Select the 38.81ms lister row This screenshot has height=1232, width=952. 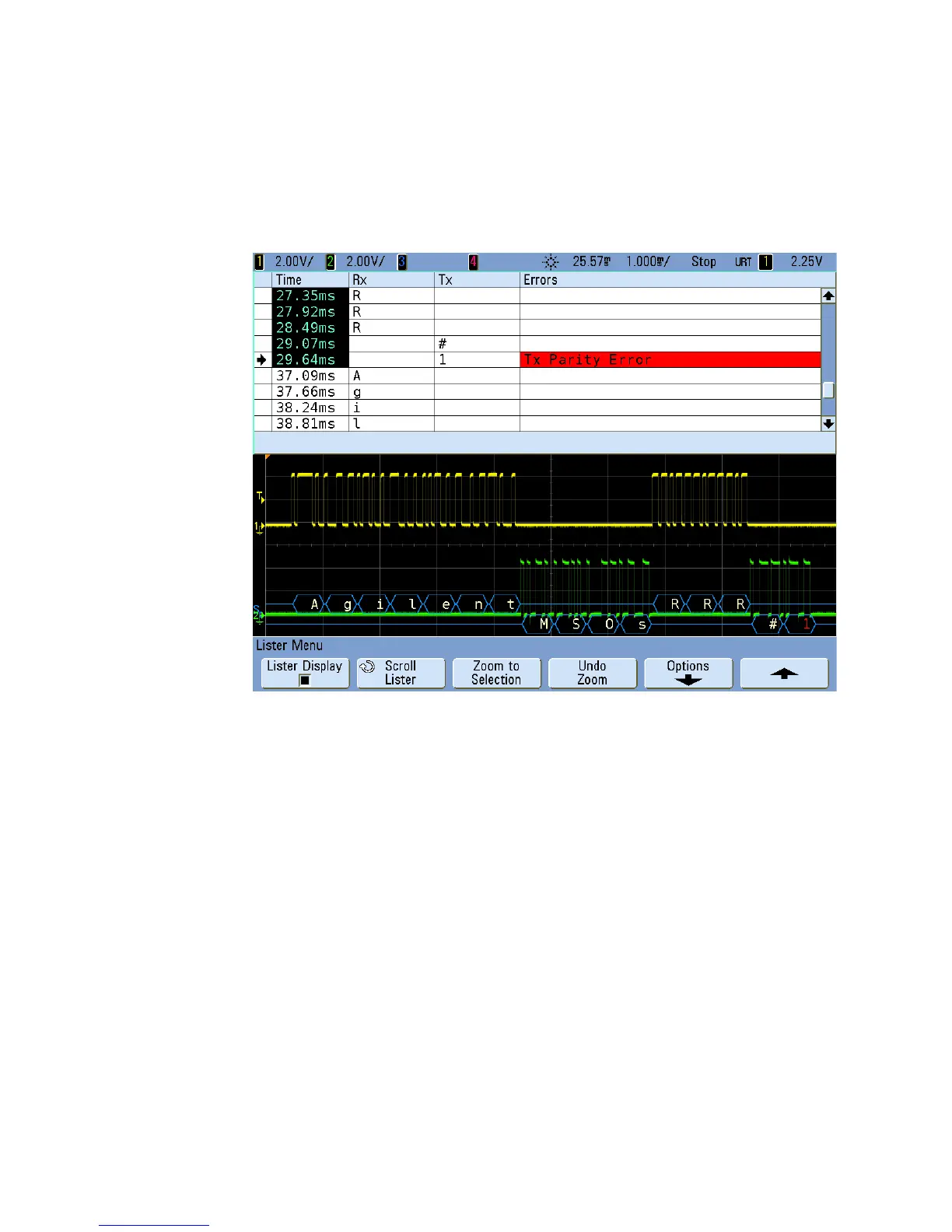[x=537, y=424]
